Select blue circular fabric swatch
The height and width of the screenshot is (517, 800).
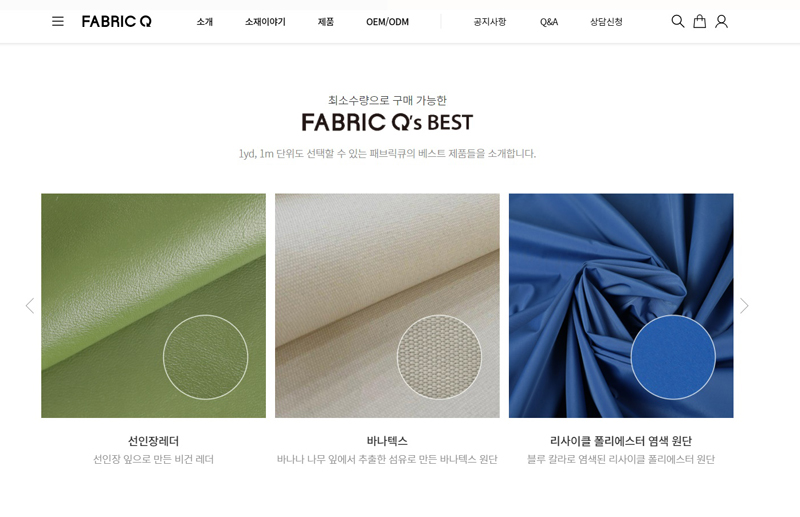click(x=673, y=357)
